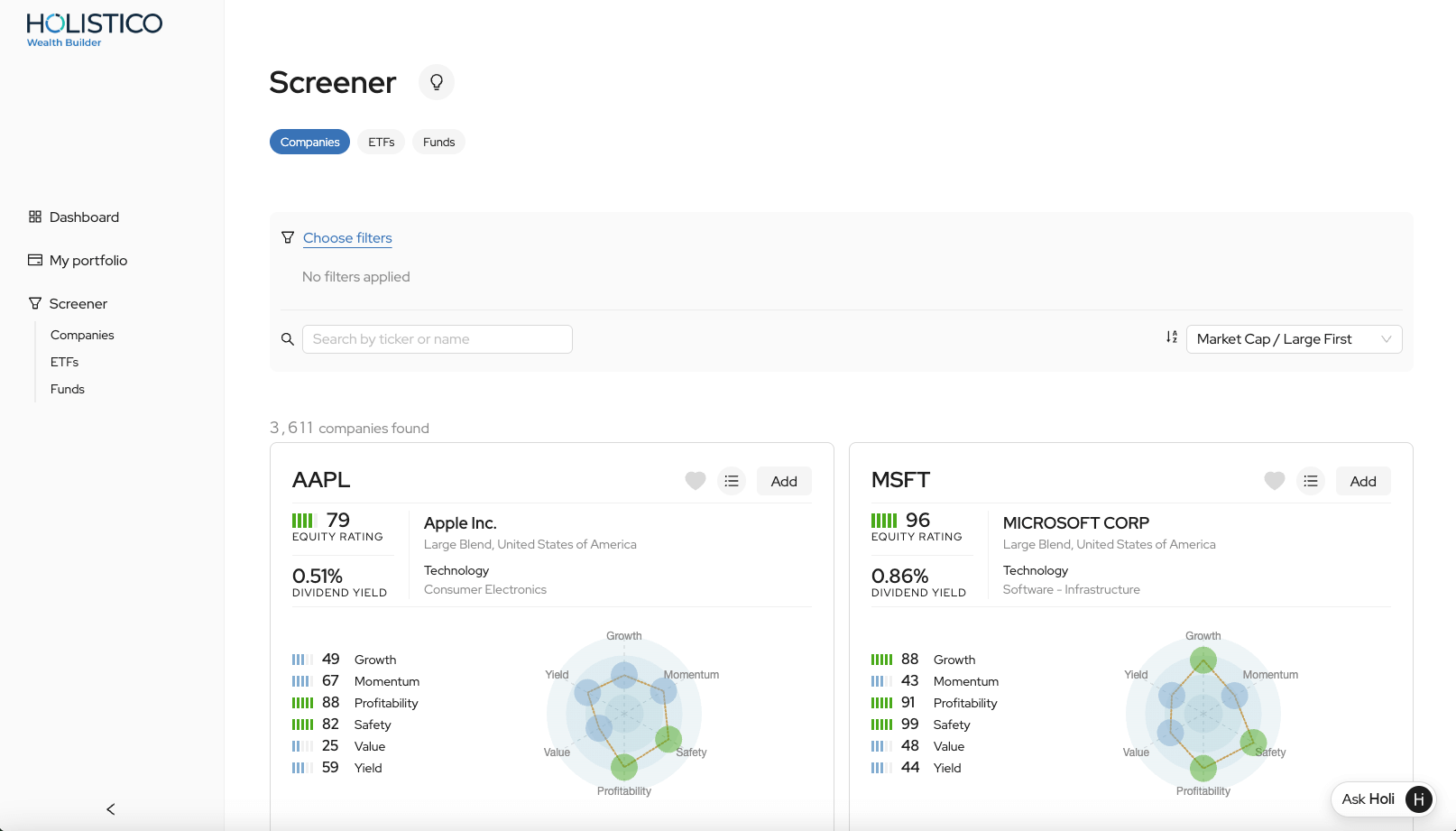Screen dimensions: 1456x831
Task: Click the AAPL radar chart
Action: click(624, 714)
